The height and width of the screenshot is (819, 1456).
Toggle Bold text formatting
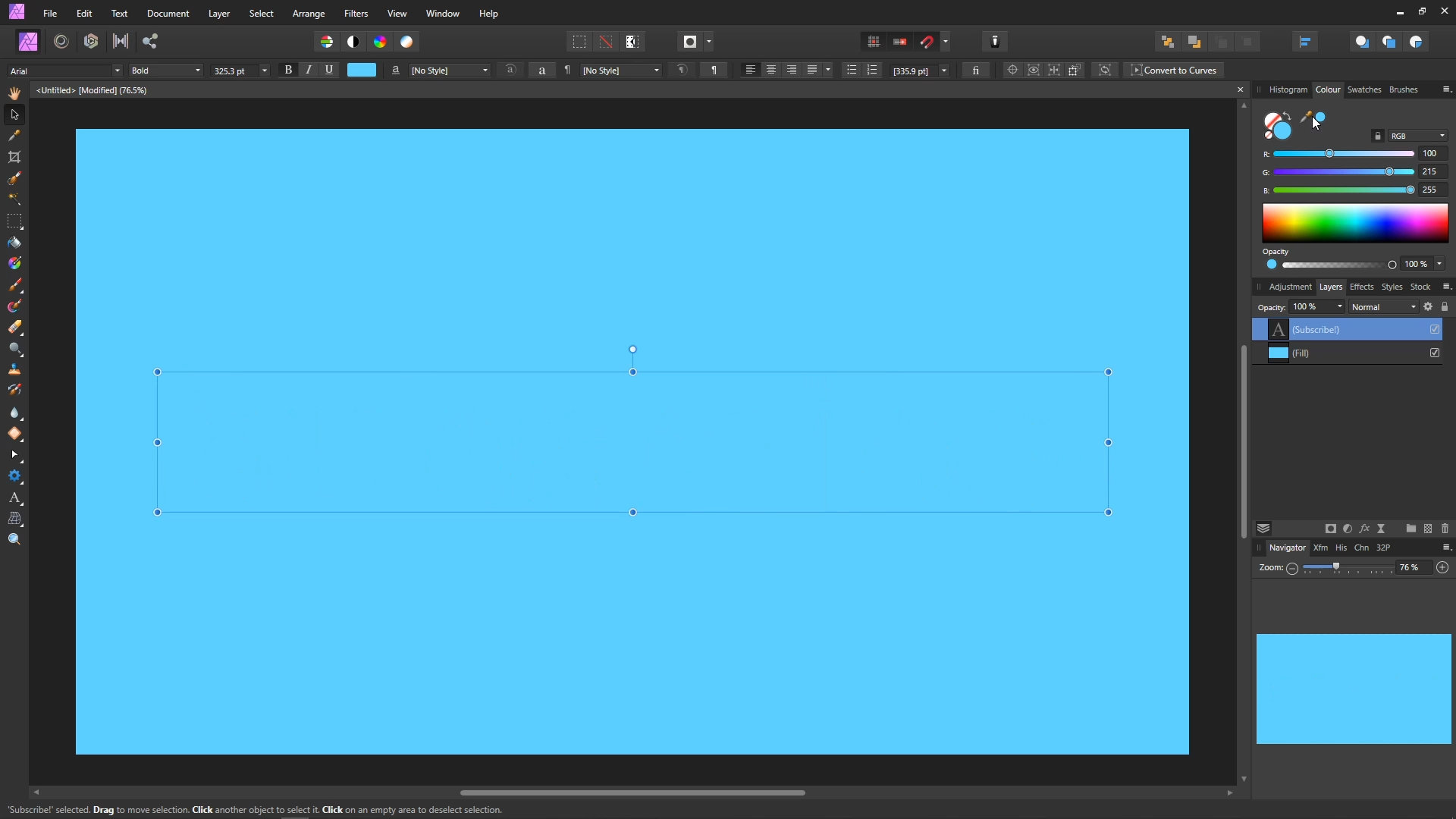pos(288,70)
